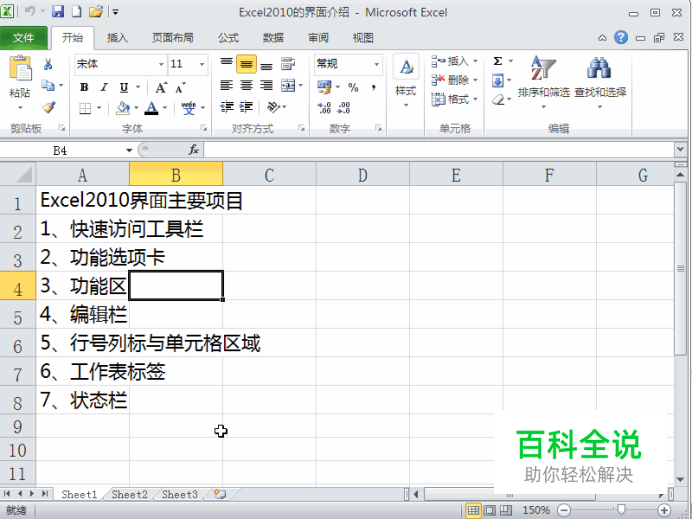
Task: Click the Increase Font Size icon
Action: click(161, 87)
